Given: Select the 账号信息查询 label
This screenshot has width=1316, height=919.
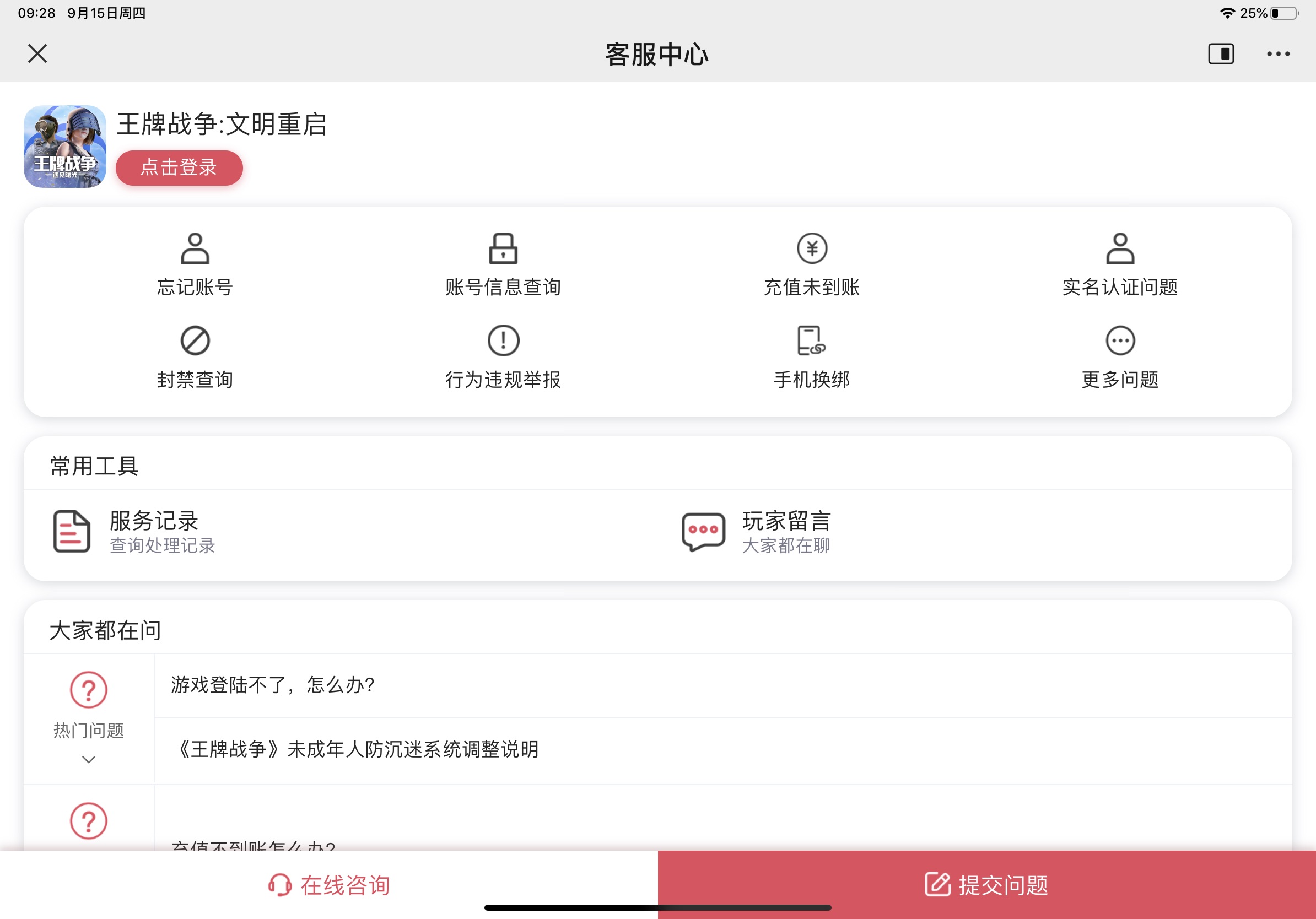Looking at the screenshot, I should 503,287.
